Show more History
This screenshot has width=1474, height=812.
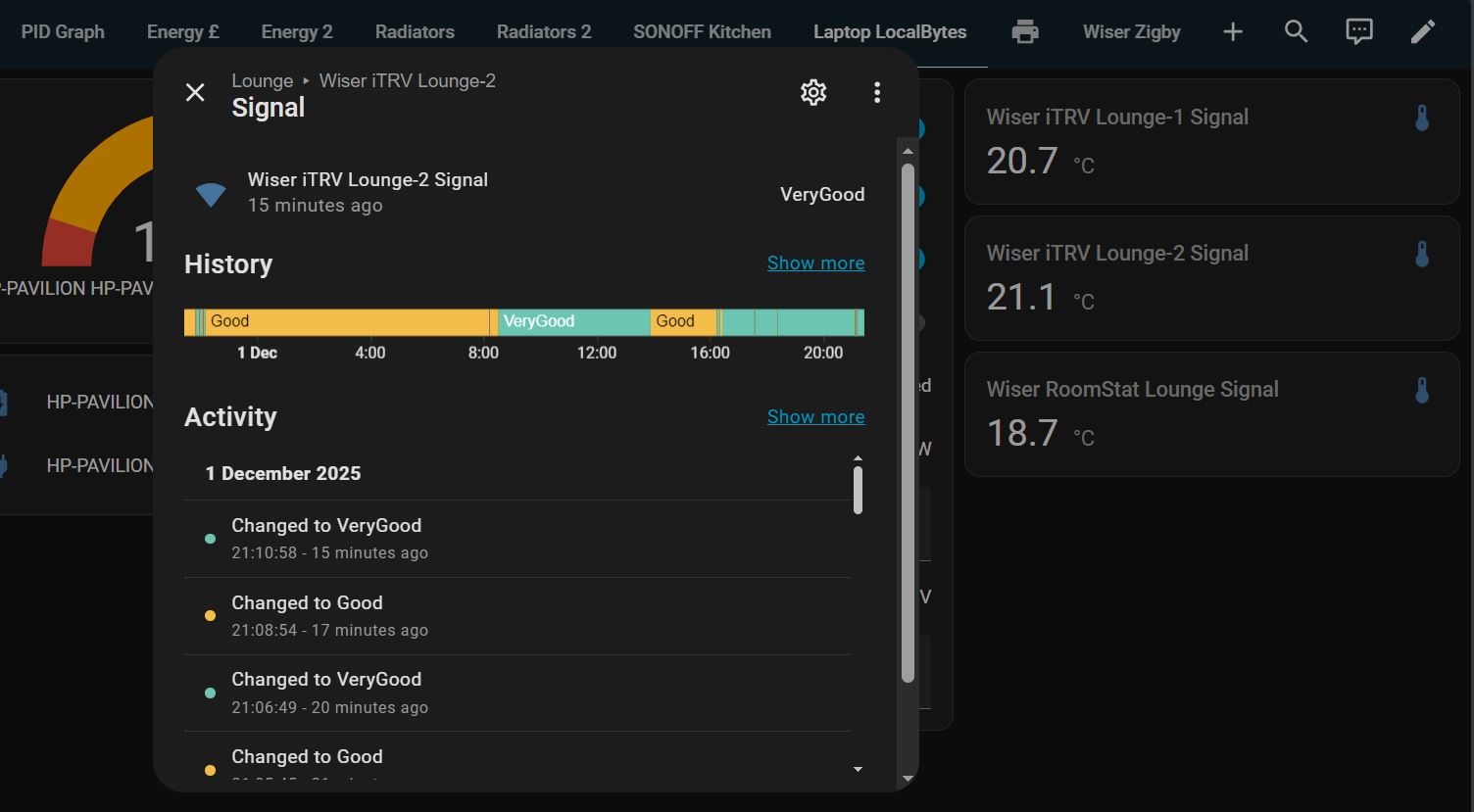815,263
